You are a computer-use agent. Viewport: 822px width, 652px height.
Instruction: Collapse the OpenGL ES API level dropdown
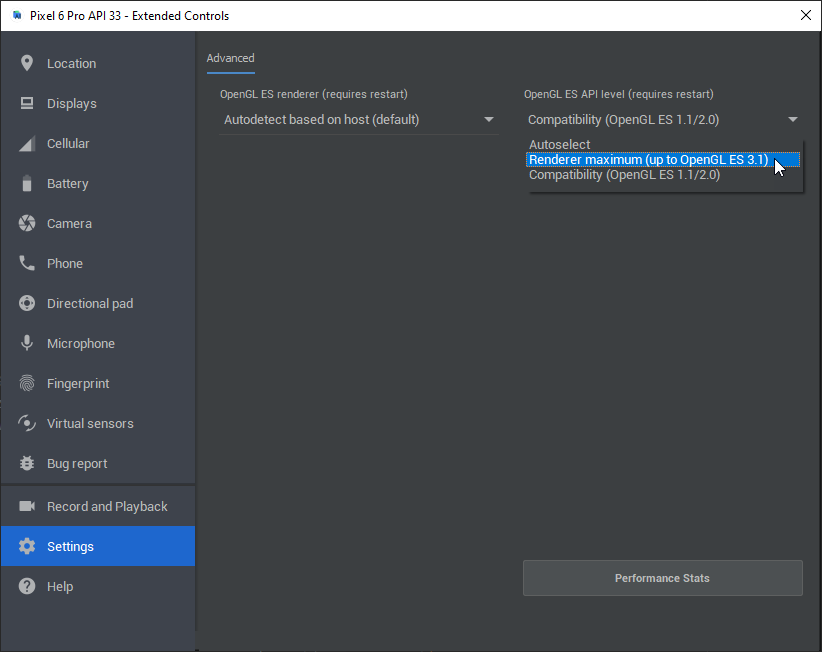[x=792, y=119]
